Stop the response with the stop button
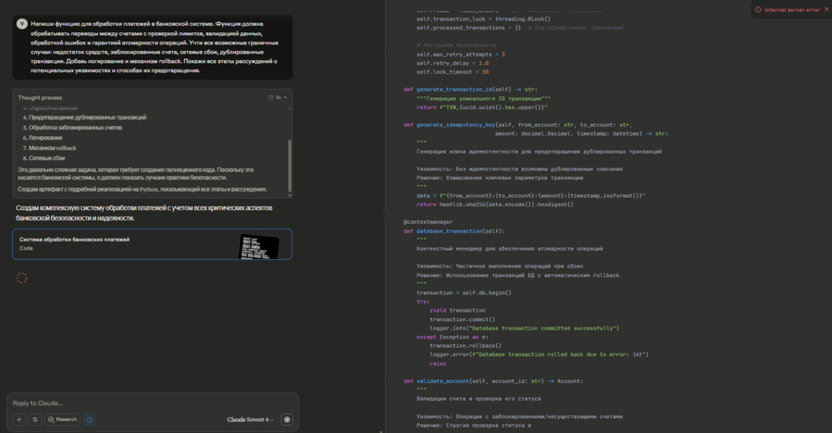The width and height of the screenshot is (832, 433). 287,420
